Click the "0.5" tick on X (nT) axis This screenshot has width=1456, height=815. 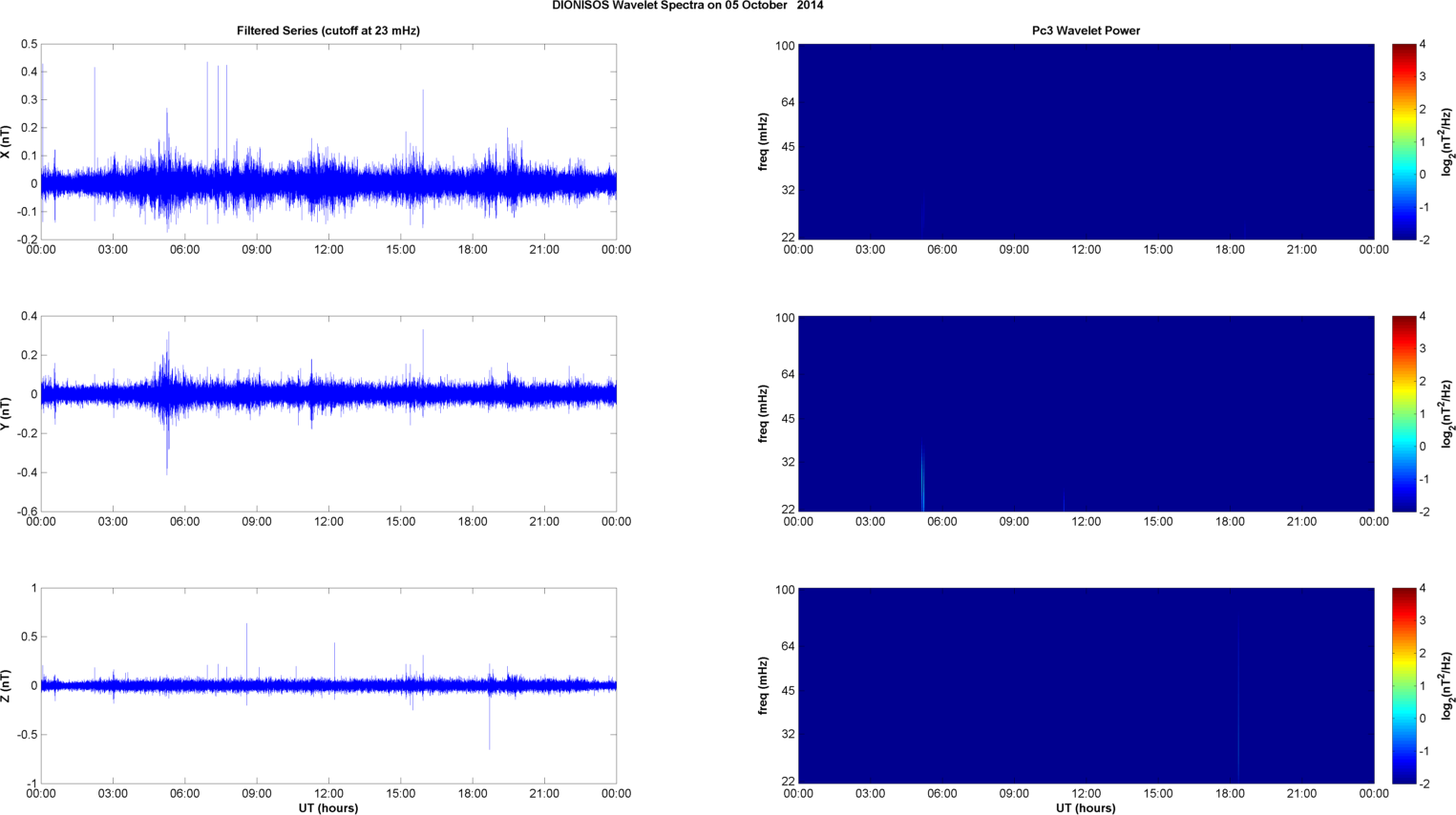pos(29,45)
